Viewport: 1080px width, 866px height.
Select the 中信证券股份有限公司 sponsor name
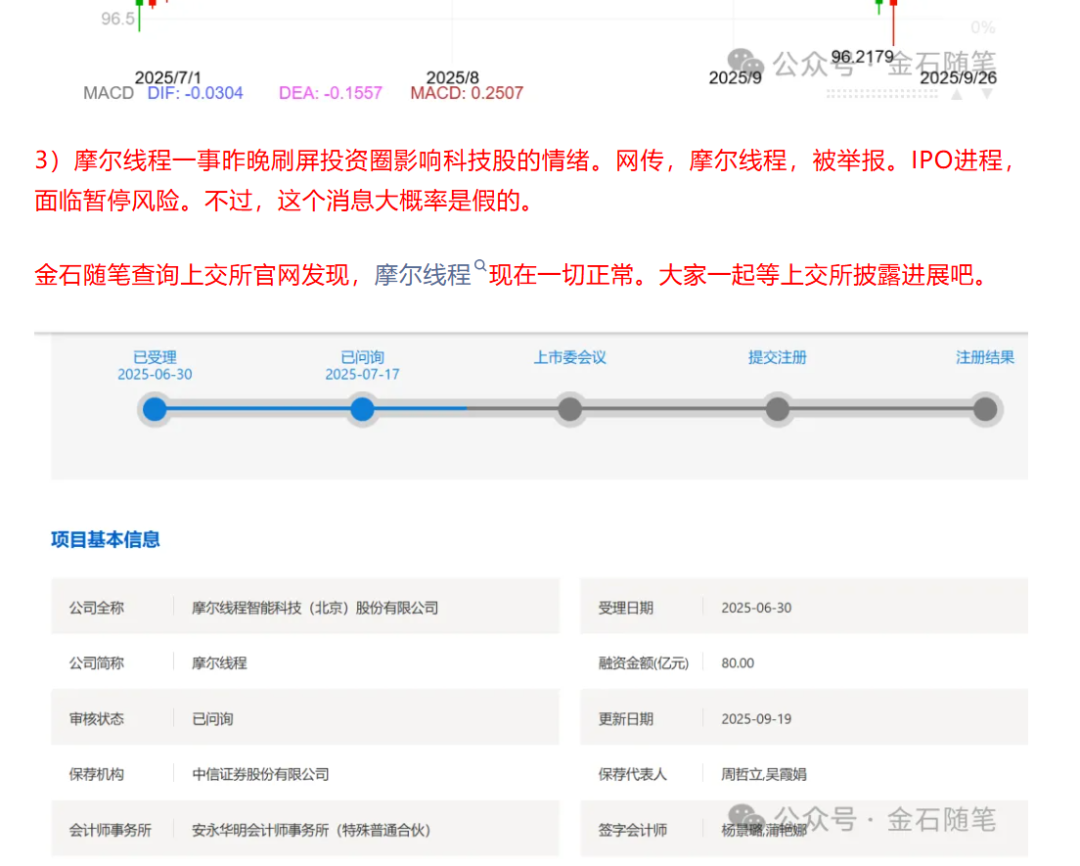[260, 774]
